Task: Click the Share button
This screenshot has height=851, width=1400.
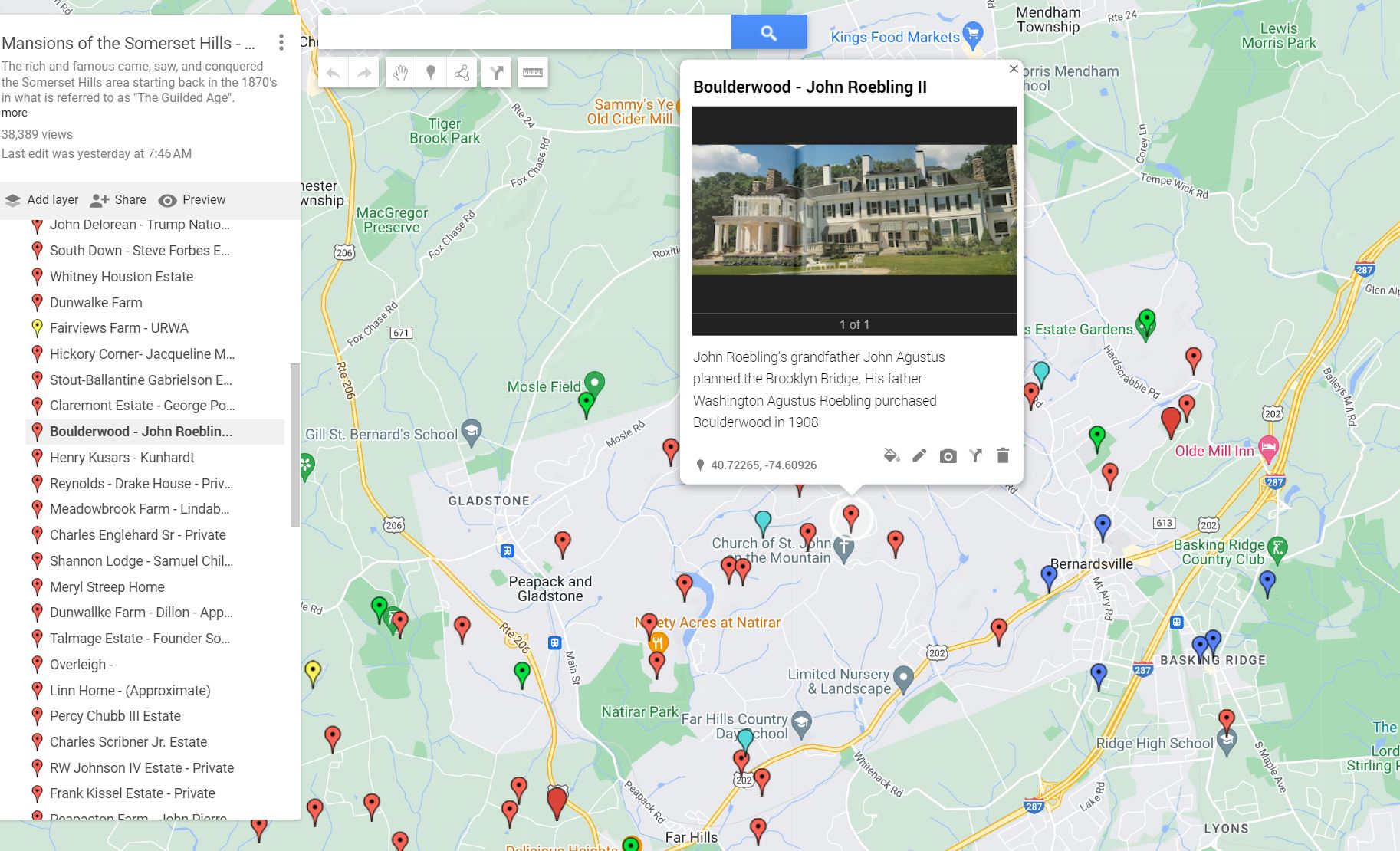Action: (x=119, y=200)
